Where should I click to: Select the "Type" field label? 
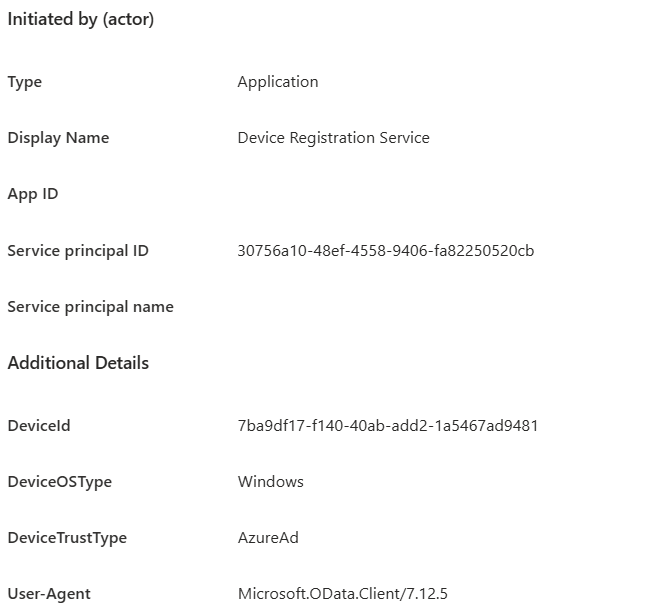click(25, 82)
